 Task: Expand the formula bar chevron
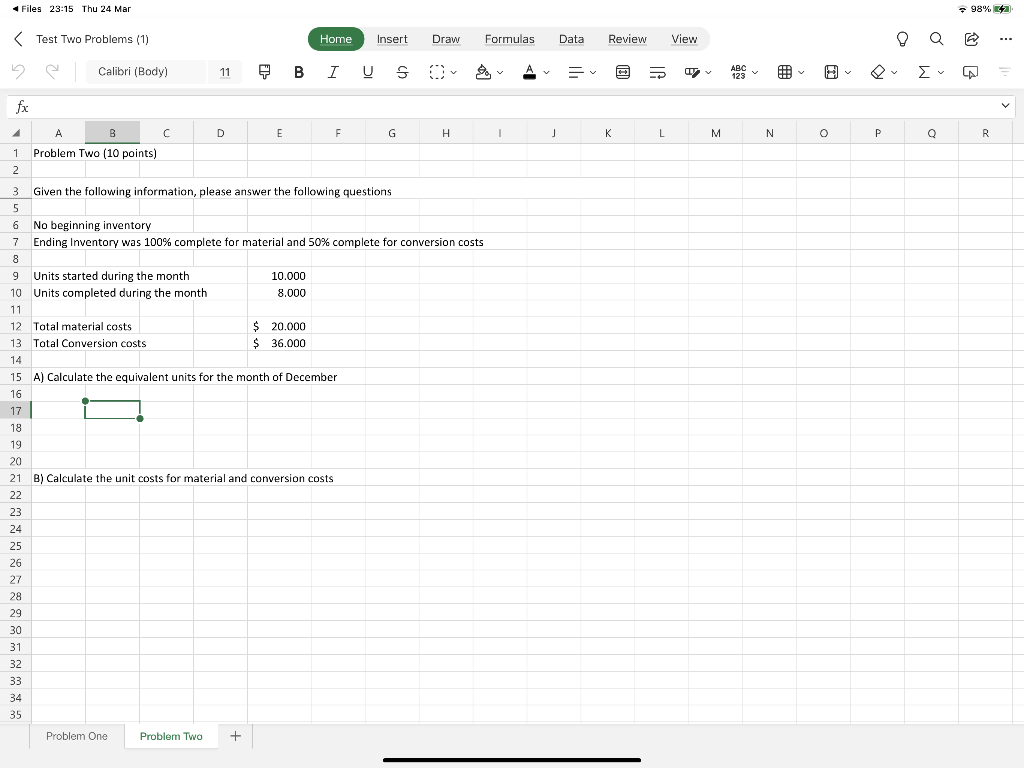click(1005, 106)
